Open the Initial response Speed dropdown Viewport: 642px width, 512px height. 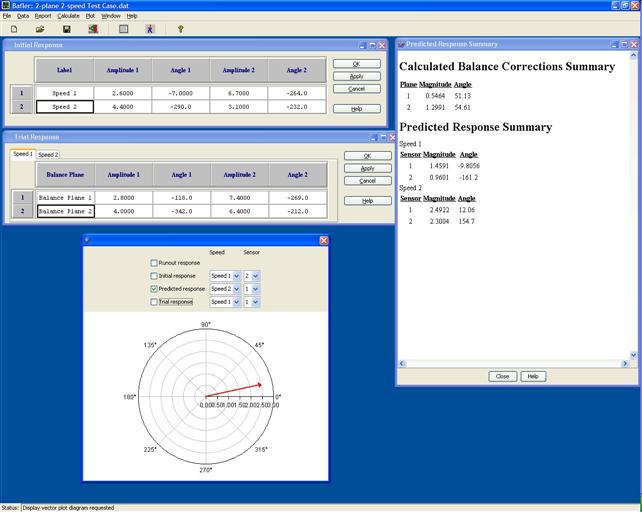pos(236,276)
